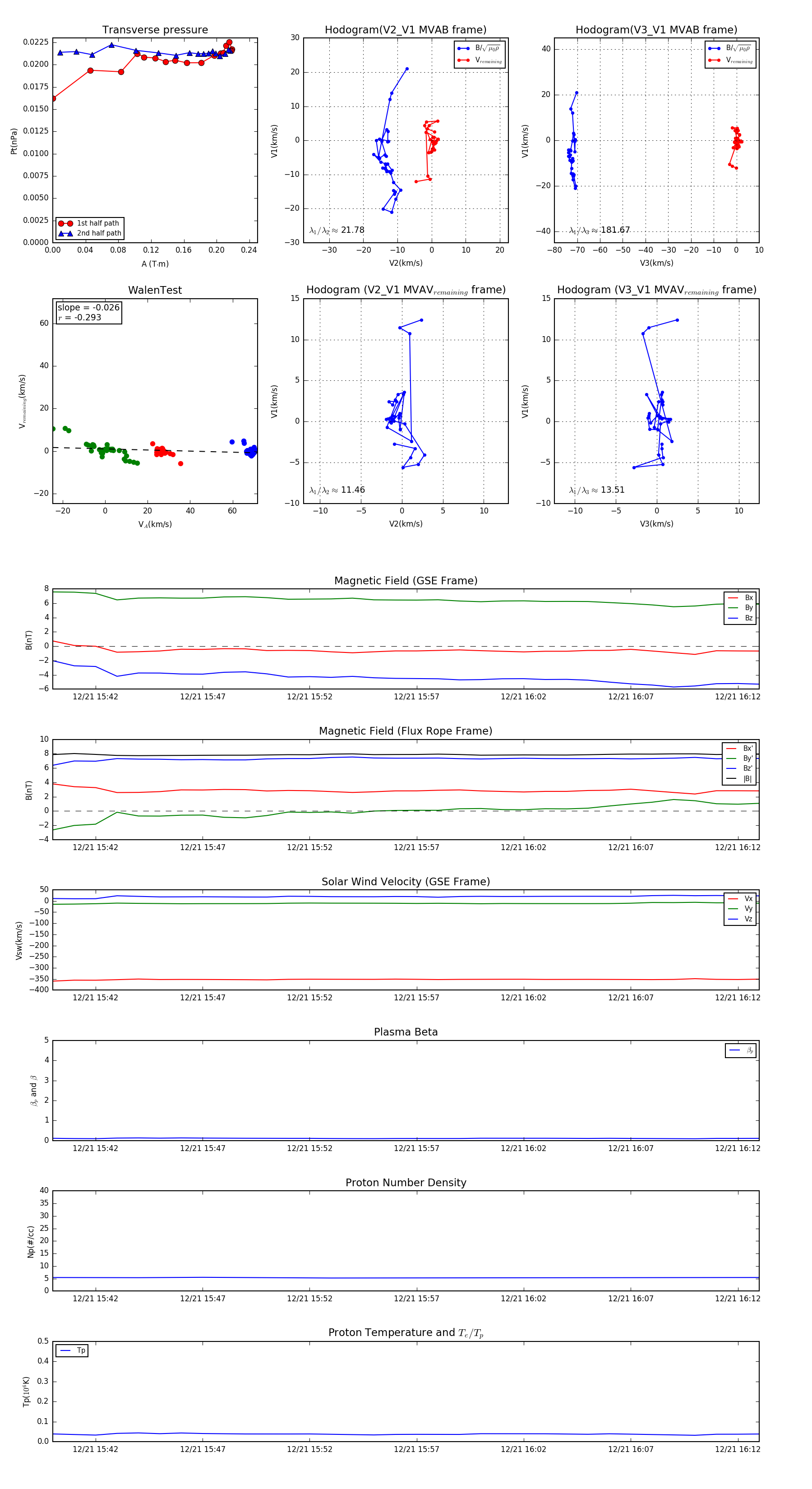
Task: Select the 'Tp' legend entry in temperature plot
Action: coord(72,1350)
